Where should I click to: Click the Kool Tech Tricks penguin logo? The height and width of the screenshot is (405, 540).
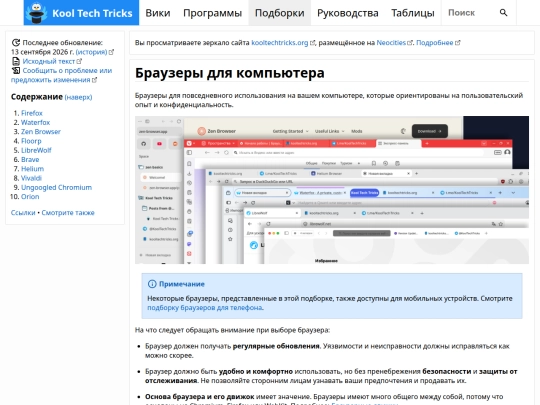coord(38,13)
